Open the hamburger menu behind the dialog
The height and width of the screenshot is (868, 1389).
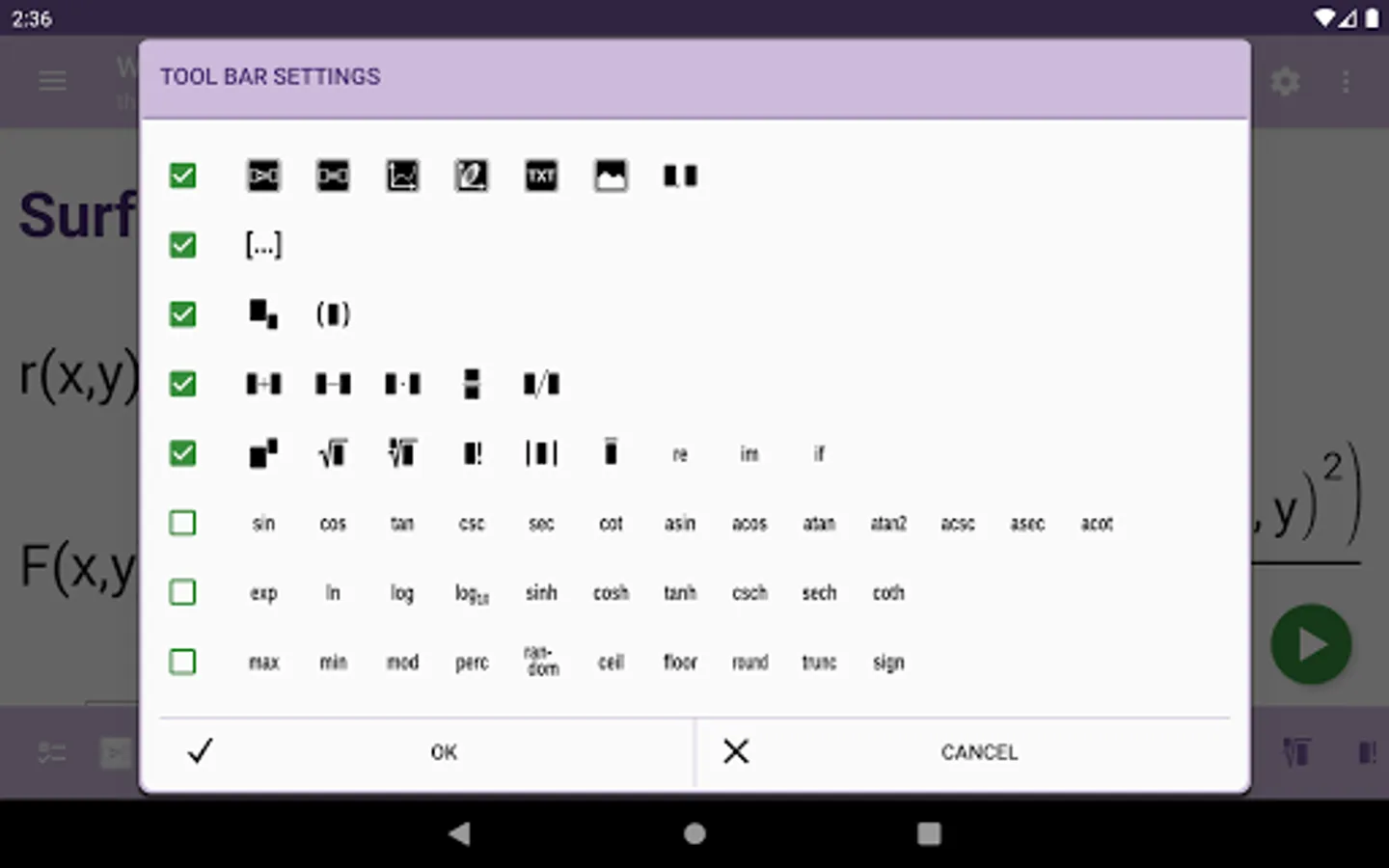(x=52, y=81)
